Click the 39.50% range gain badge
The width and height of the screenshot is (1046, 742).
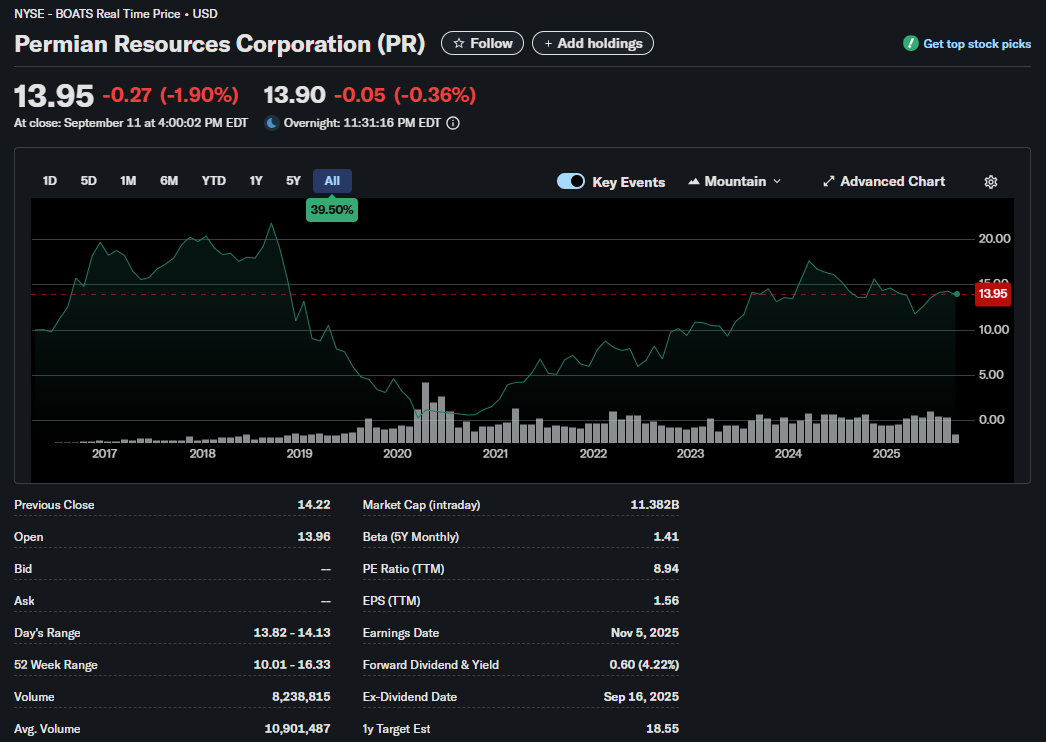332,210
